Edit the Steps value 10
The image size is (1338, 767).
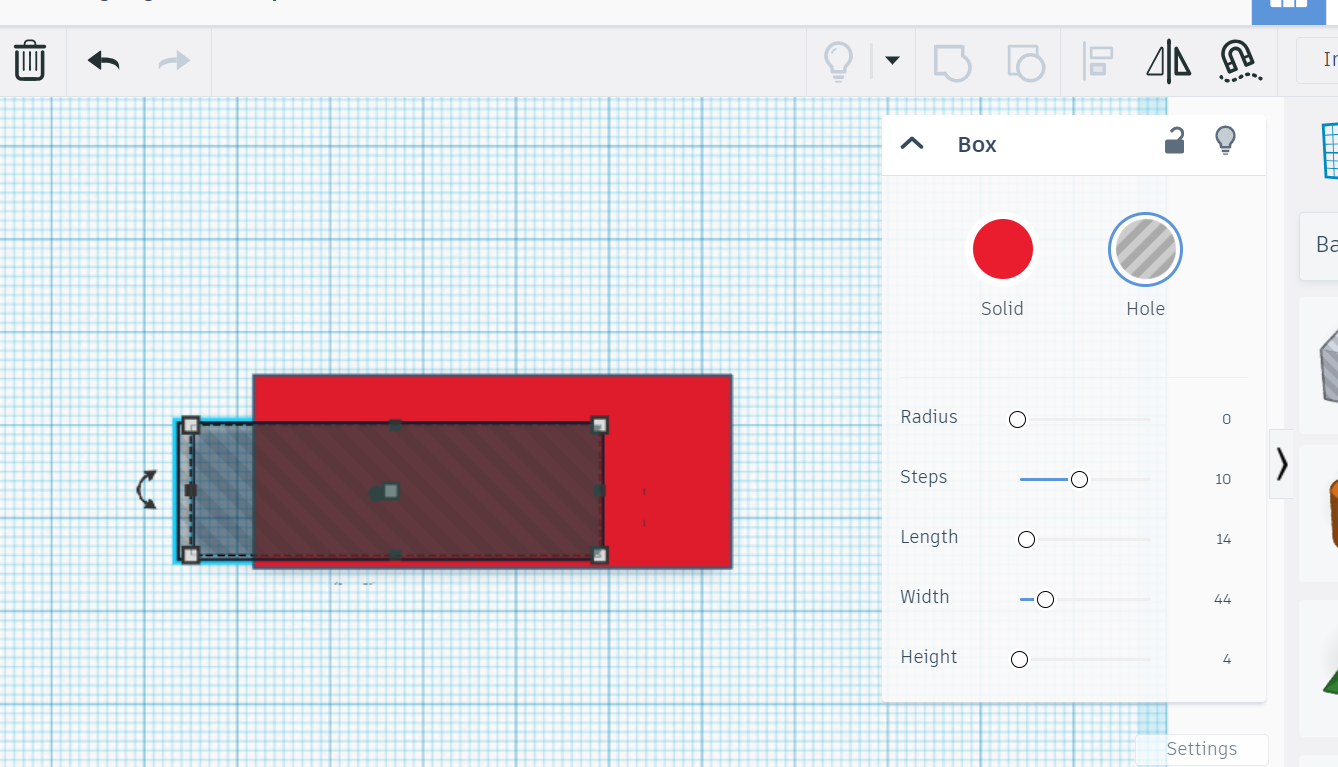tap(1223, 479)
